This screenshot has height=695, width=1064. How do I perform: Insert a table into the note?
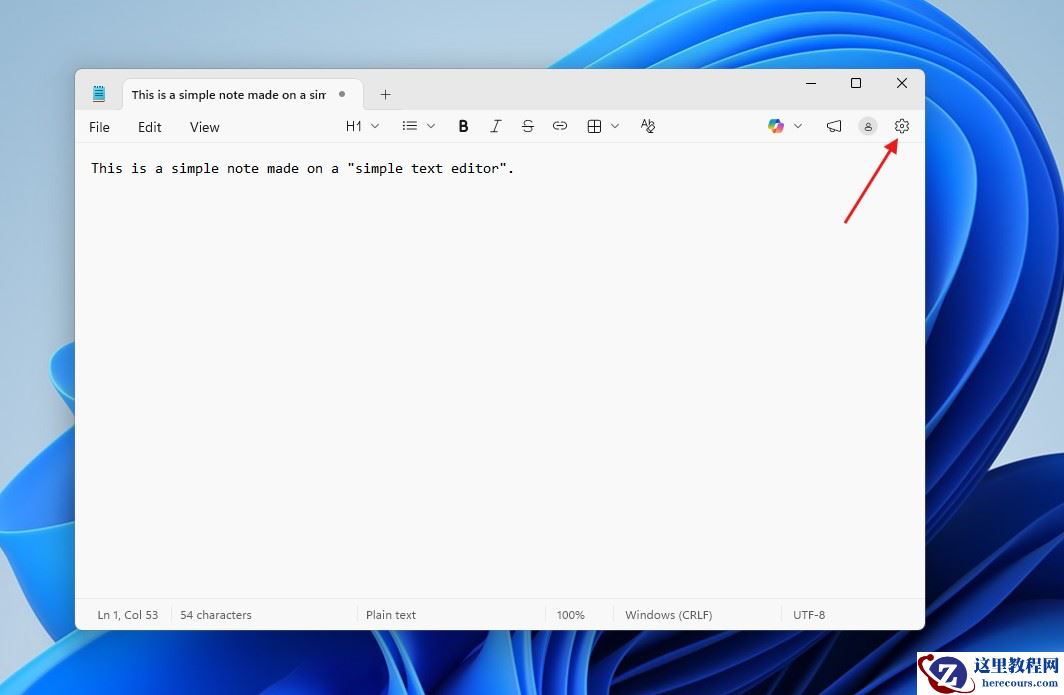click(594, 126)
